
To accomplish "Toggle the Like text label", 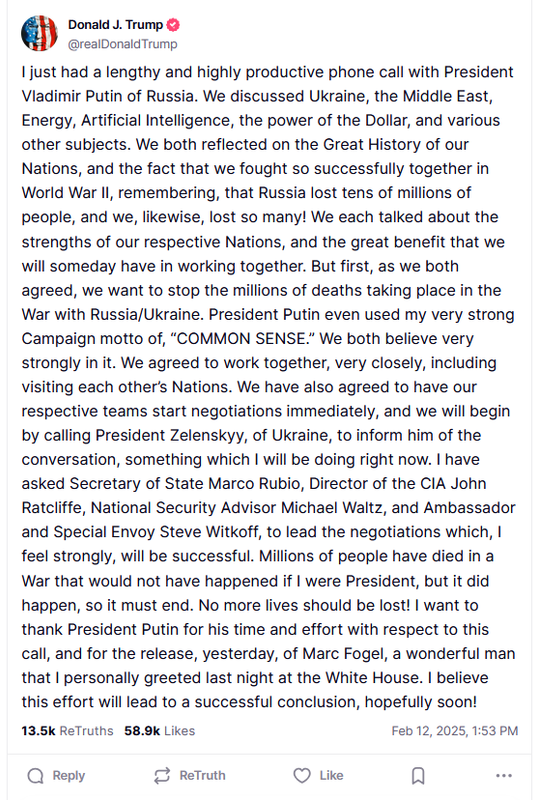I will tap(331, 776).
